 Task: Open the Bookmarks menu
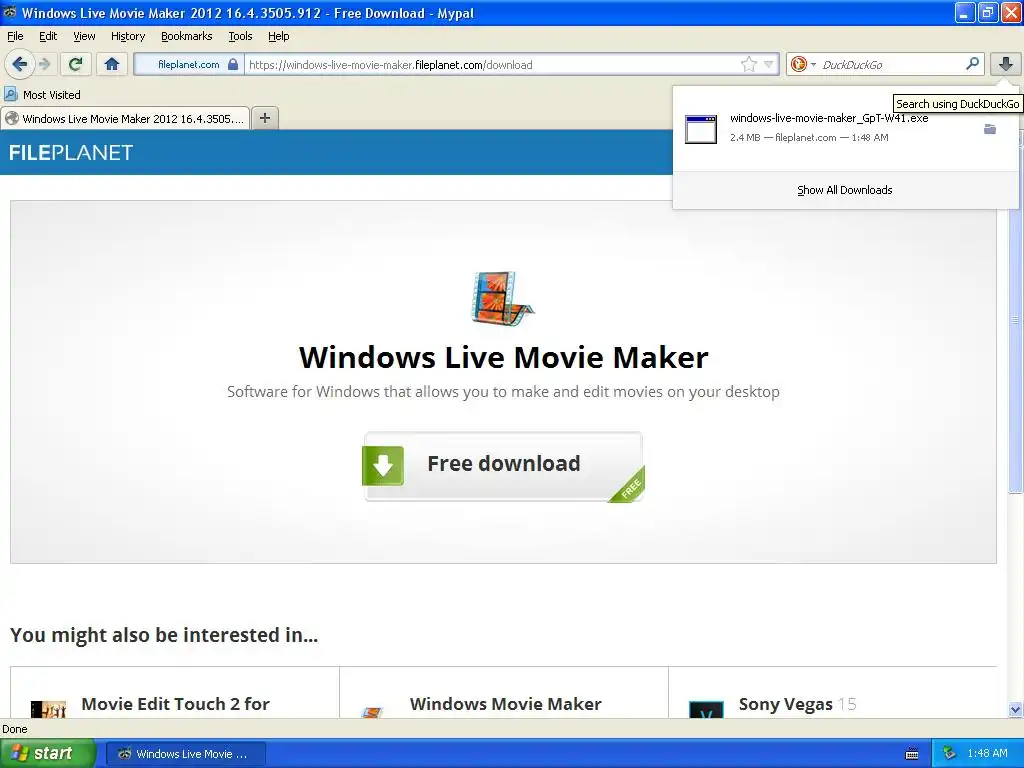click(187, 36)
